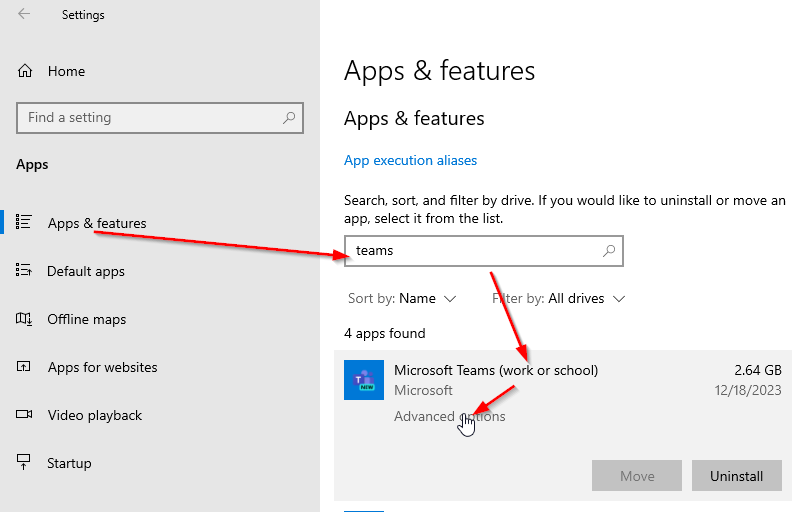
Task: Open the Filter by All drives dropdown
Action: tap(559, 298)
